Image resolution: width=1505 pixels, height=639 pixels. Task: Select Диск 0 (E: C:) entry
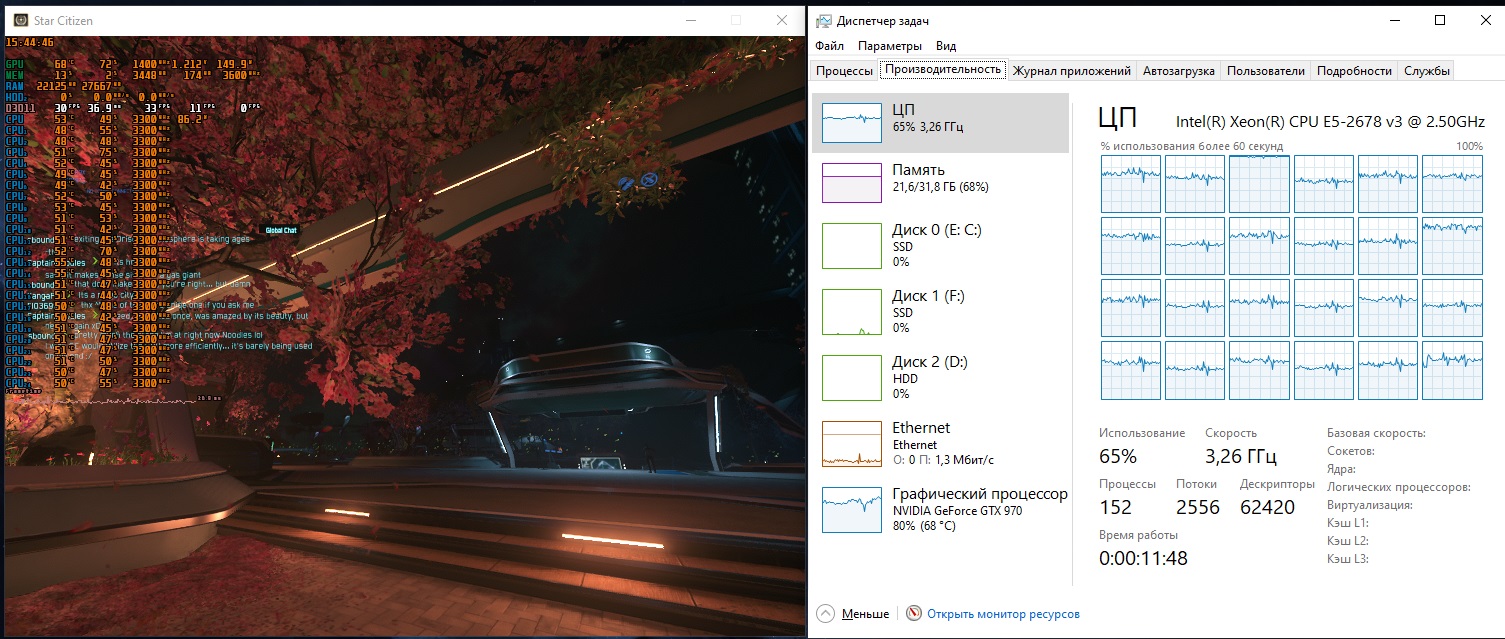point(940,245)
